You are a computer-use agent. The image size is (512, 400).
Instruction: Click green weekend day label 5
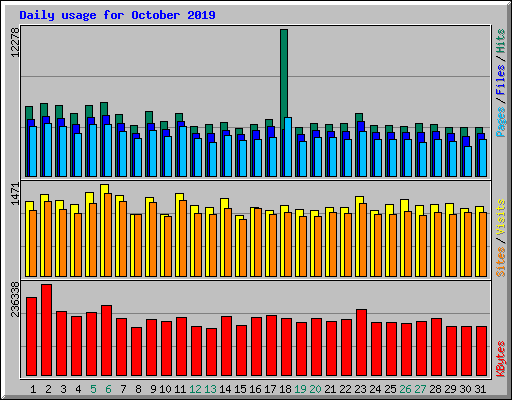point(93,389)
